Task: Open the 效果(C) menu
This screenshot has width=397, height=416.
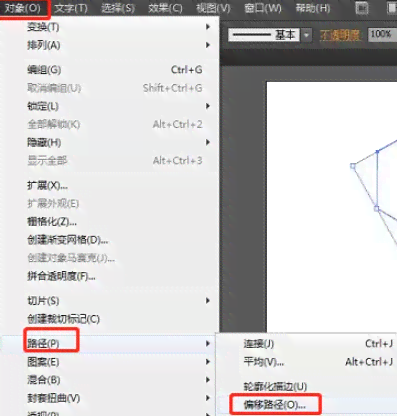Action: coord(165,8)
